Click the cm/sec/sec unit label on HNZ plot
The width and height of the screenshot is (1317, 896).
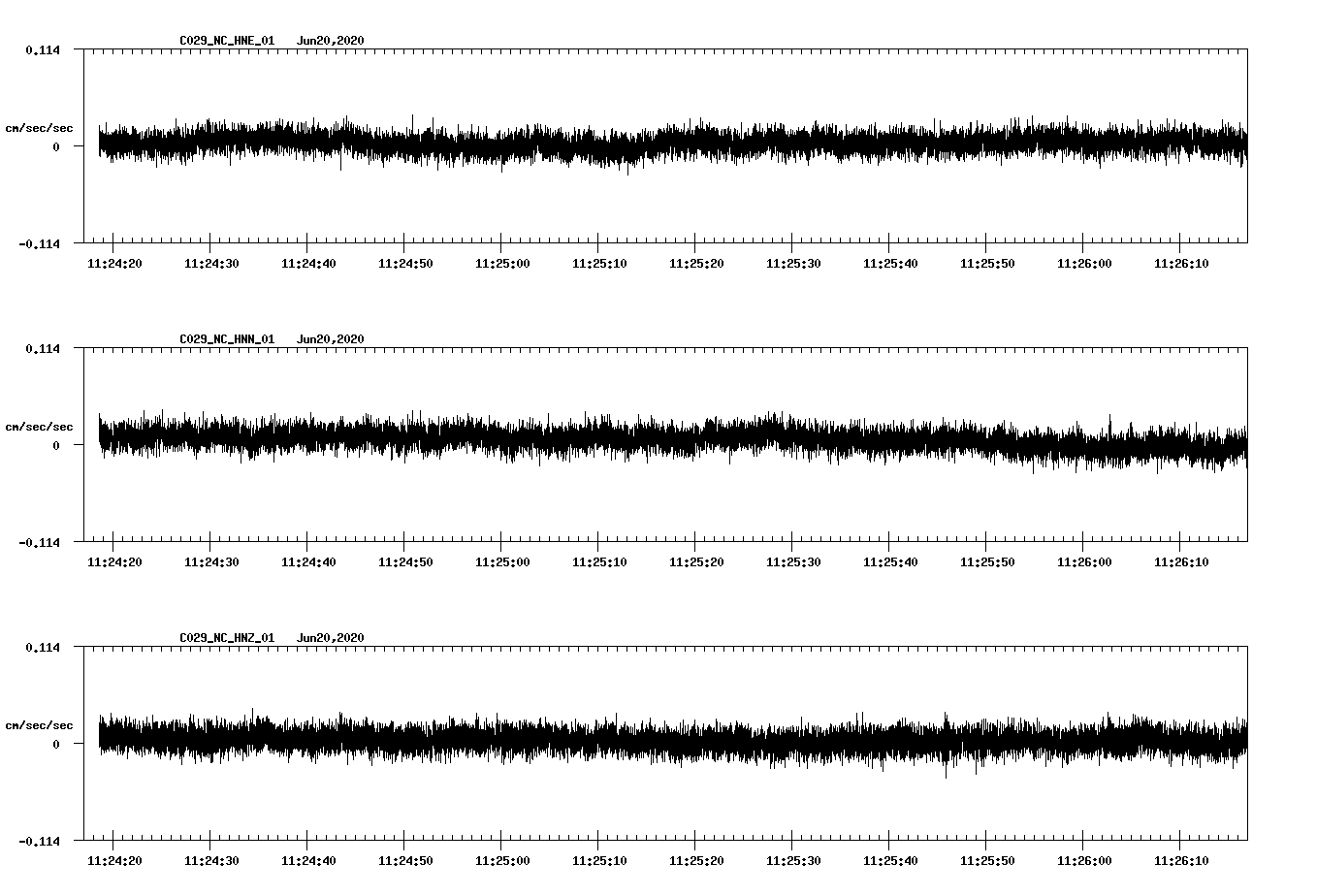tap(40, 725)
